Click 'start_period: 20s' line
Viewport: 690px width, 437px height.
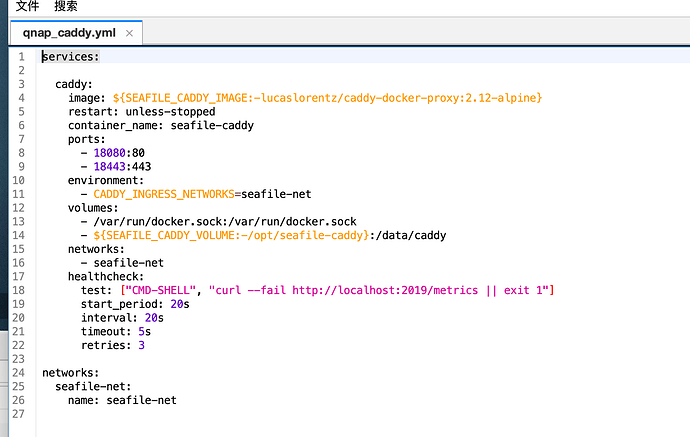(x=135, y=304)
